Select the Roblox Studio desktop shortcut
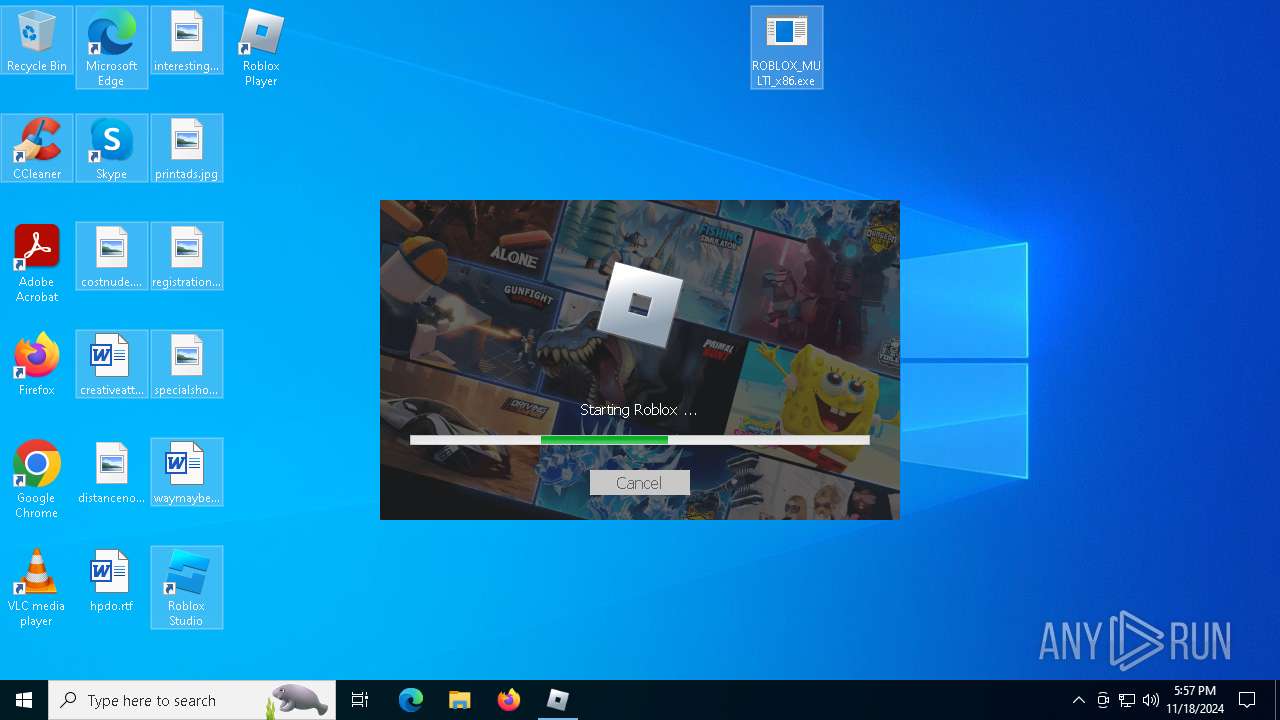The image size is (1280, 720). tap(187, 587)
